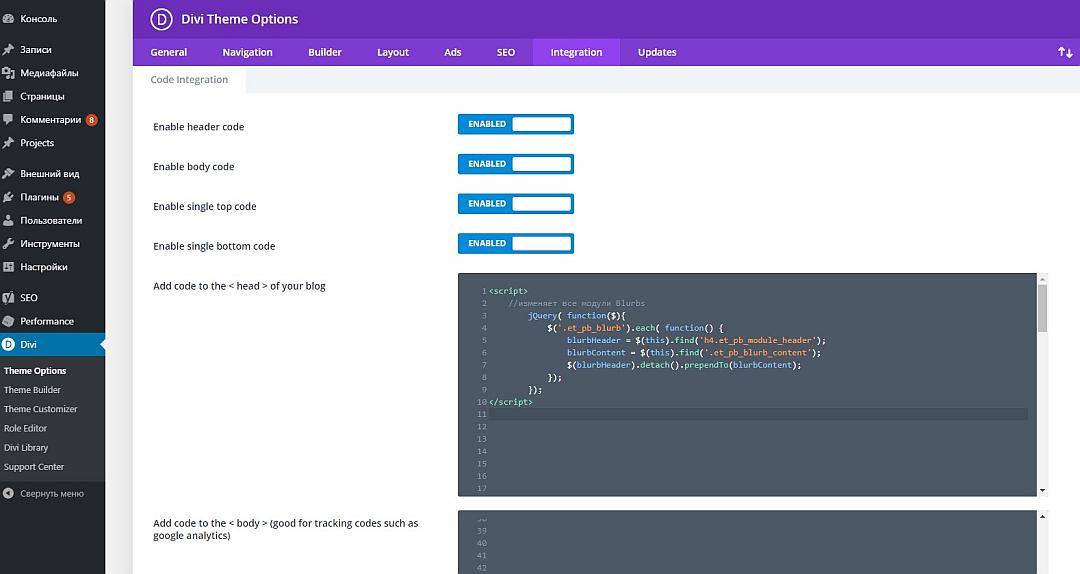
Task: Click the Внешний вид brush icon
Action: (x=8, y=174)
